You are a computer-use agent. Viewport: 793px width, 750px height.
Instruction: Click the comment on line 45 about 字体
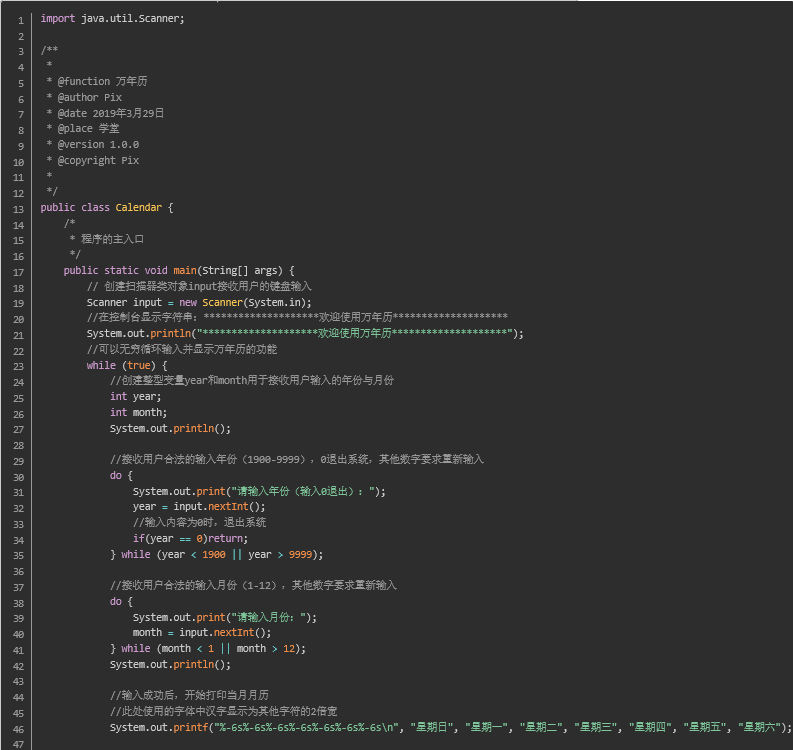tap(224, 712)
